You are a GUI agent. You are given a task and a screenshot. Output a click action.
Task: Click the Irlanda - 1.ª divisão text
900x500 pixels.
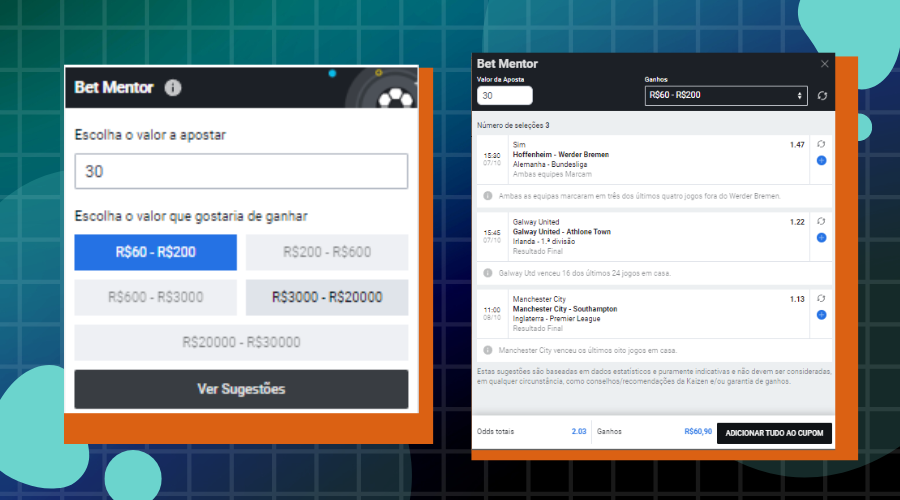(x=544, y=242)
